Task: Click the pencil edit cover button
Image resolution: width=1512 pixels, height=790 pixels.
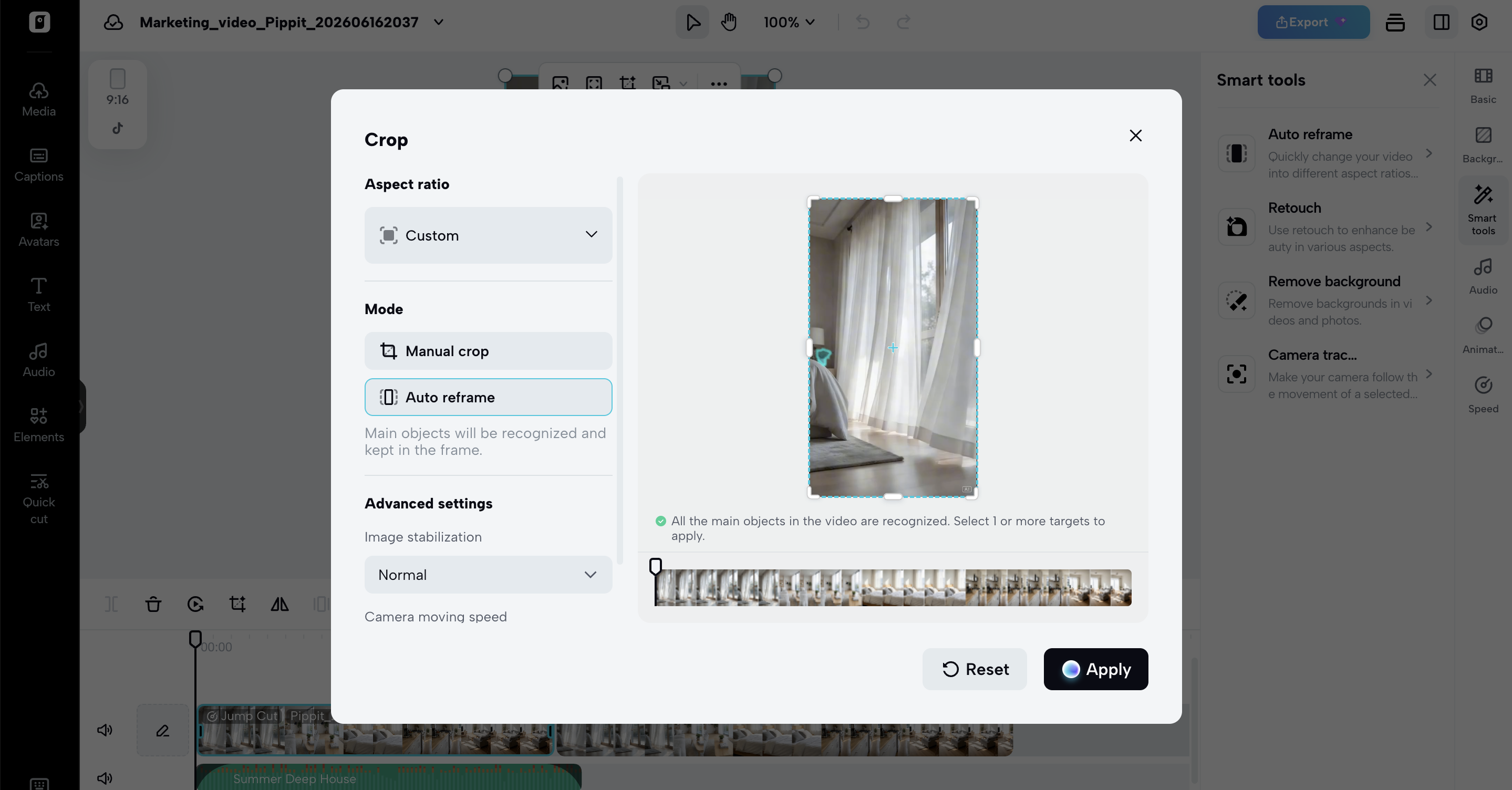Action: tap(162, 730)
